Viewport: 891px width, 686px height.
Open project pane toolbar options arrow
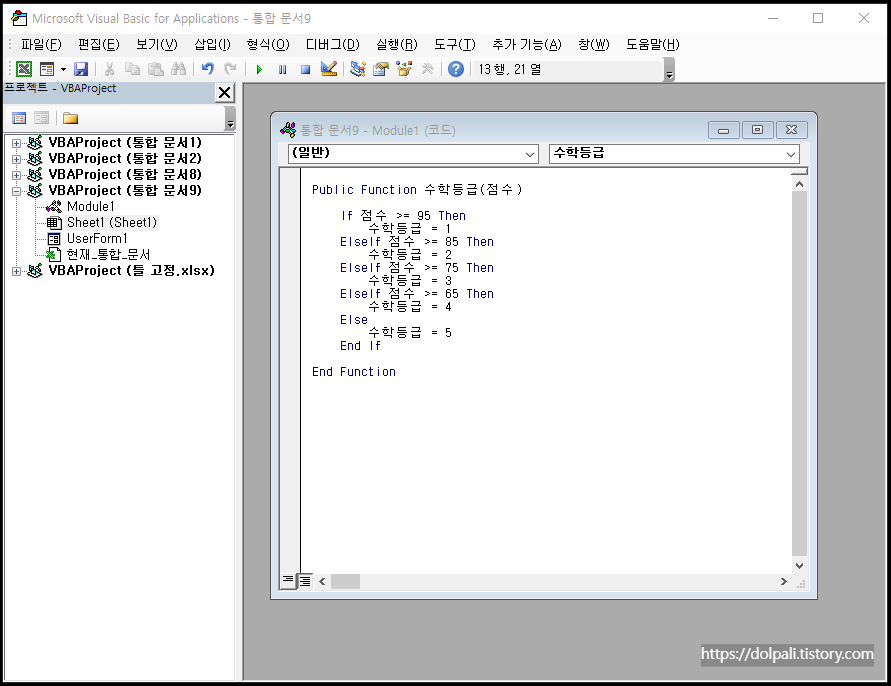click(x=230, y=119)
